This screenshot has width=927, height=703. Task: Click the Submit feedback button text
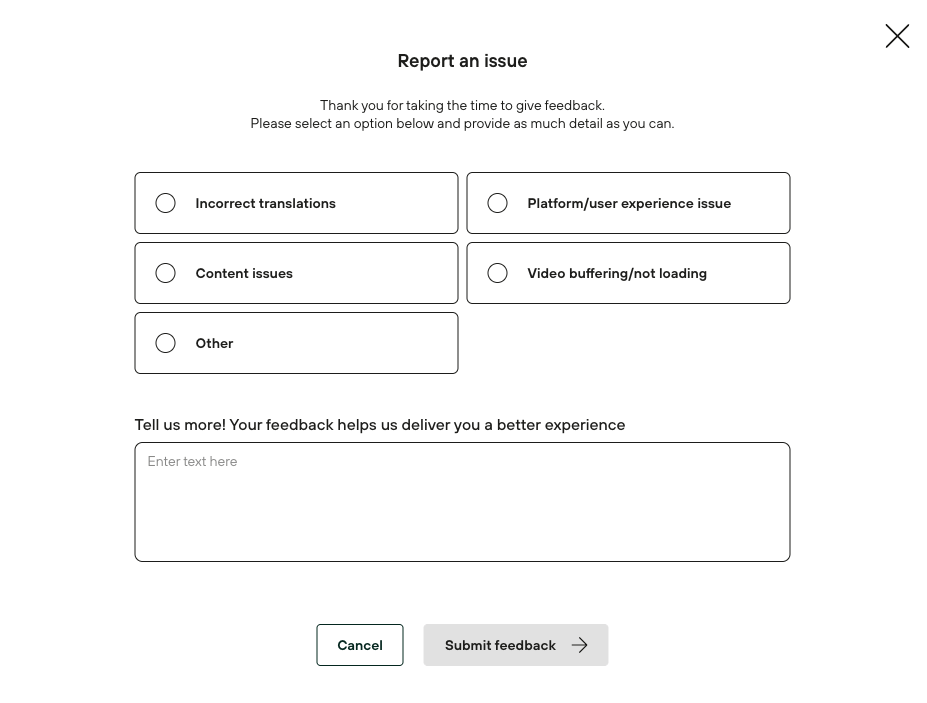[500, 645]
